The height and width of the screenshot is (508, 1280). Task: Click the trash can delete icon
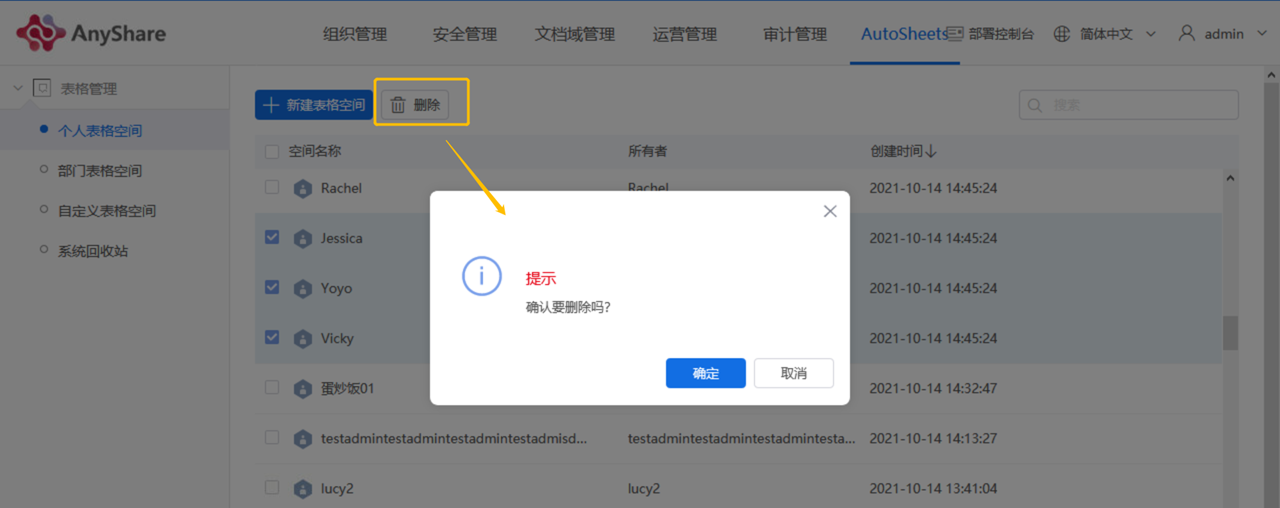tap(398, 105)
